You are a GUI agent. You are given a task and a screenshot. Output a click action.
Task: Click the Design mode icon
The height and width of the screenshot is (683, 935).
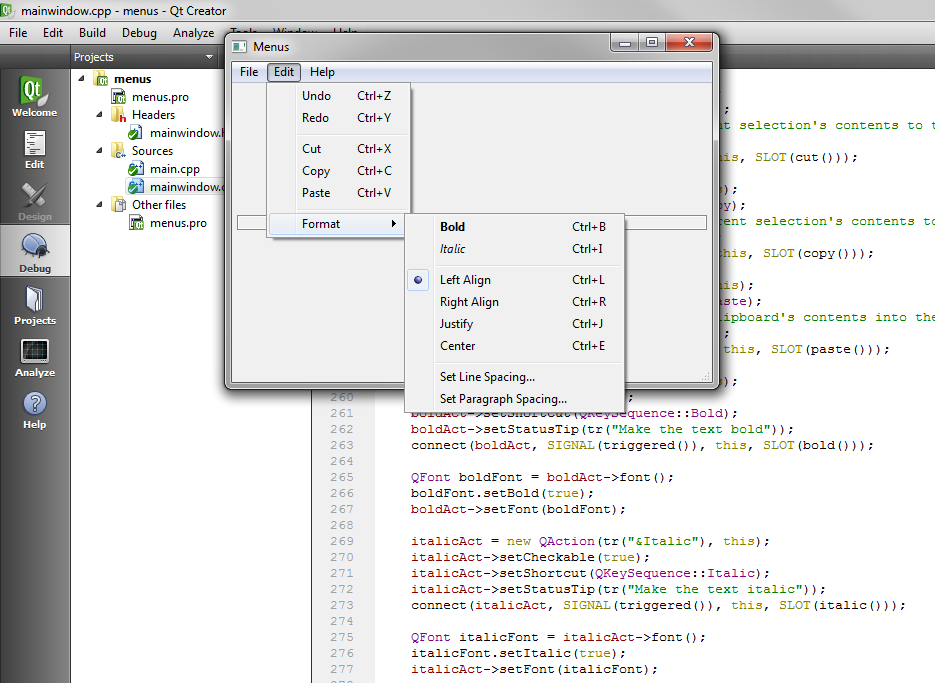[x=34, y=201]
